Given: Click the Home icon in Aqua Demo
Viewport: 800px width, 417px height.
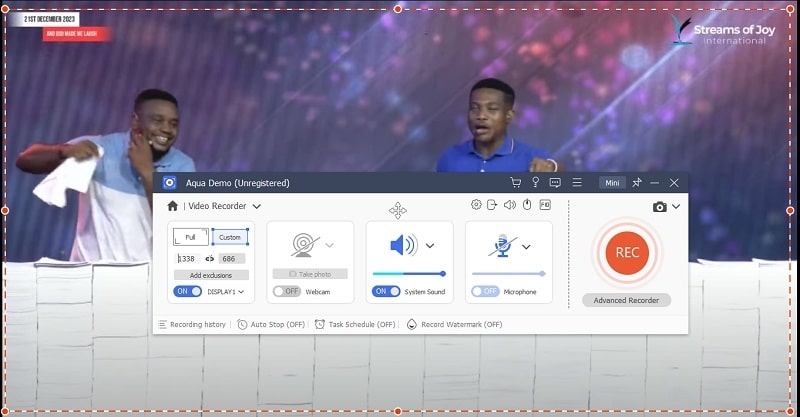Looking at the screenshot, I should coord(172,206).
